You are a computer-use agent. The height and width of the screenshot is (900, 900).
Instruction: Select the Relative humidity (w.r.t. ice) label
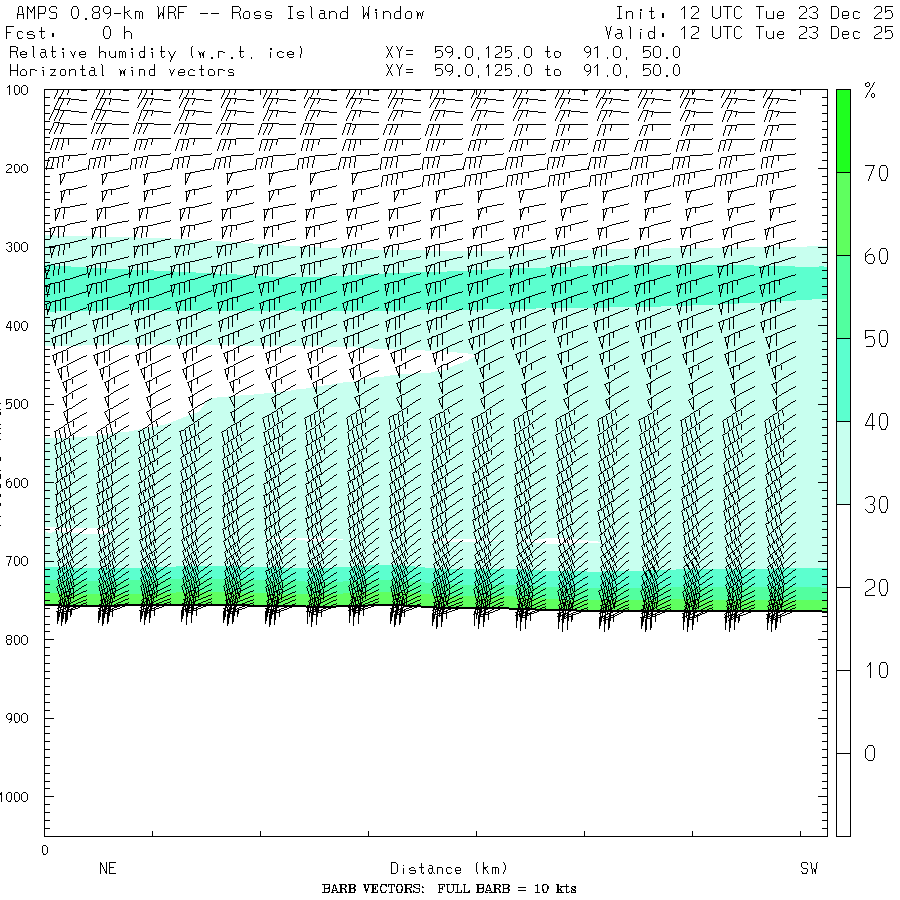(156, 52)
